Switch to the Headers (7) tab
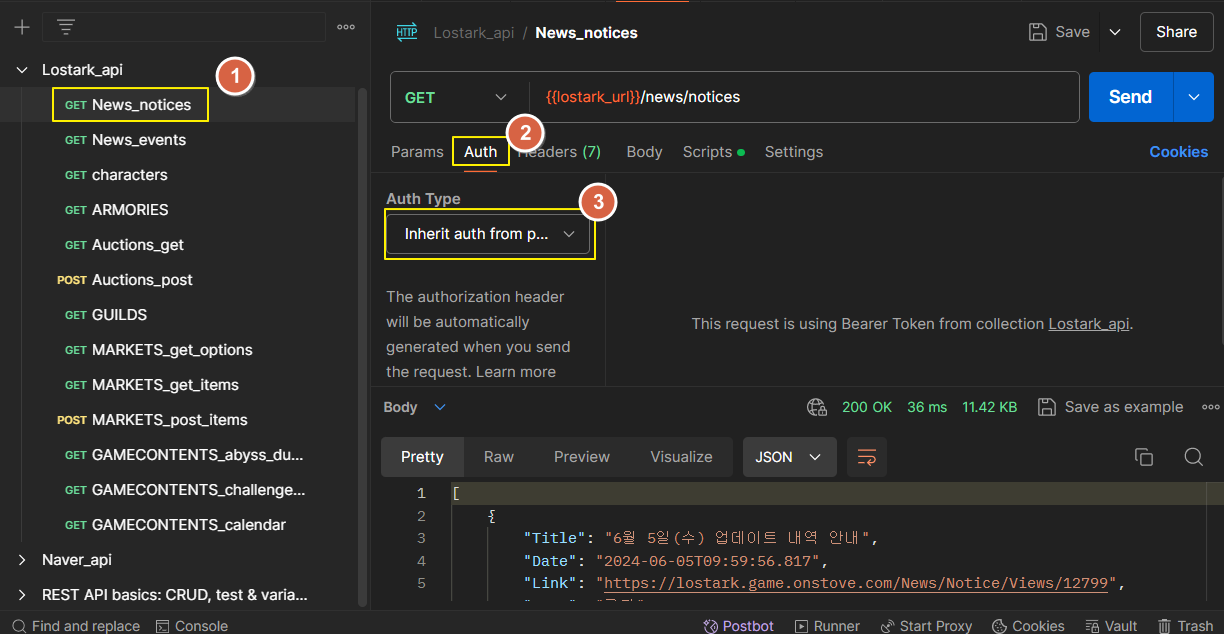This screenshot has width=1224, height=634. coord(559,152)
